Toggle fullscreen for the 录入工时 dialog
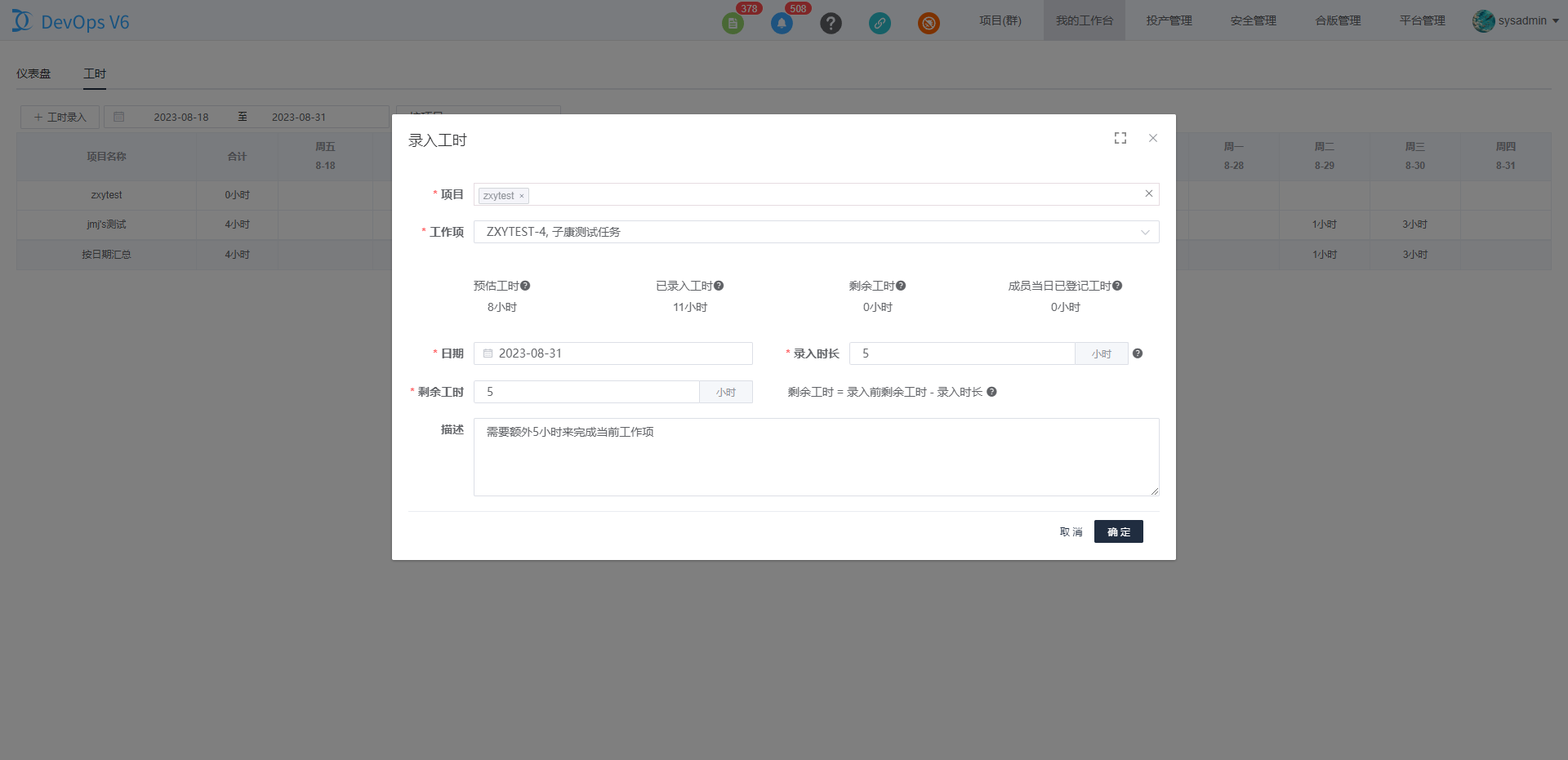 (1120, 139)
